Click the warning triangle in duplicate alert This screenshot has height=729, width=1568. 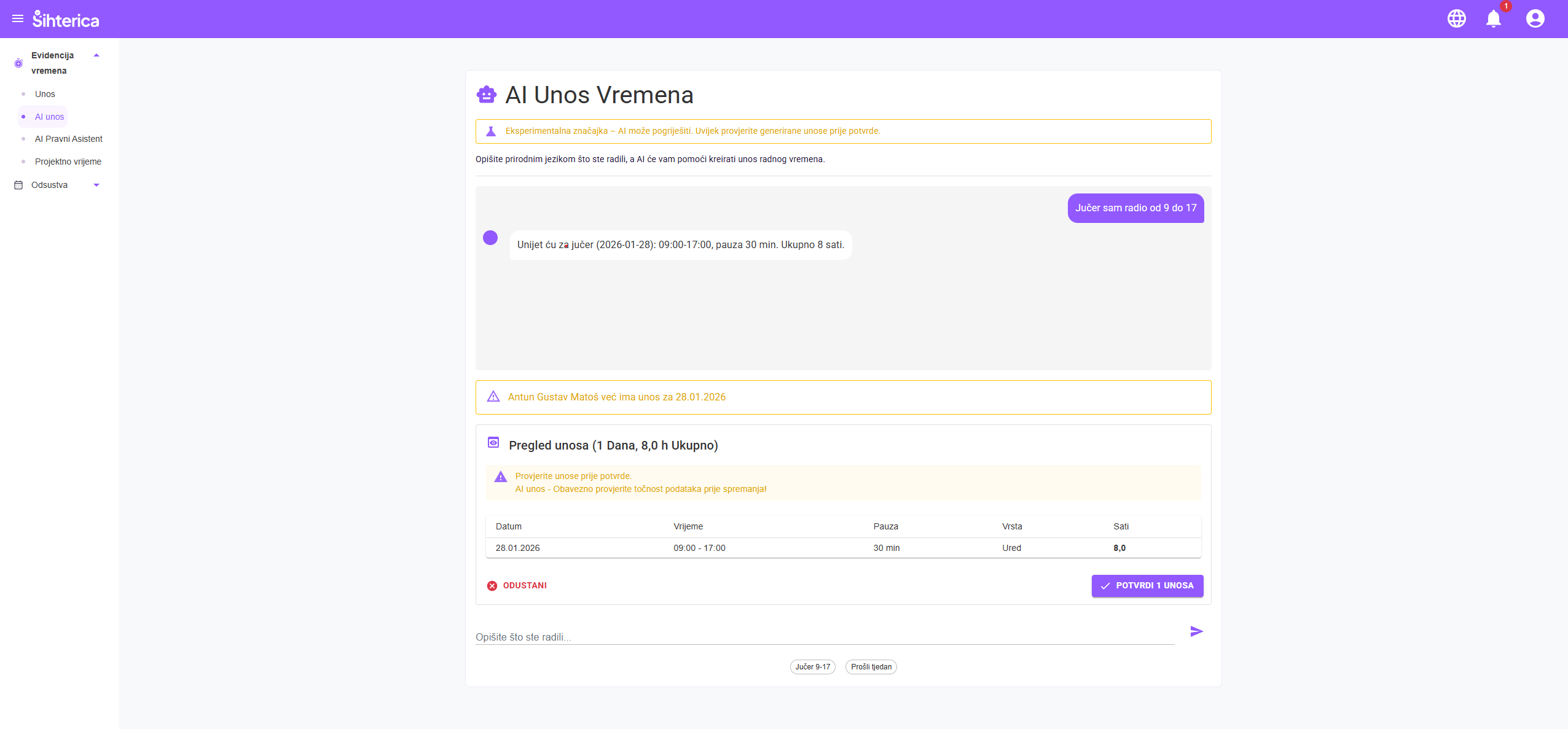click(493, 397)
